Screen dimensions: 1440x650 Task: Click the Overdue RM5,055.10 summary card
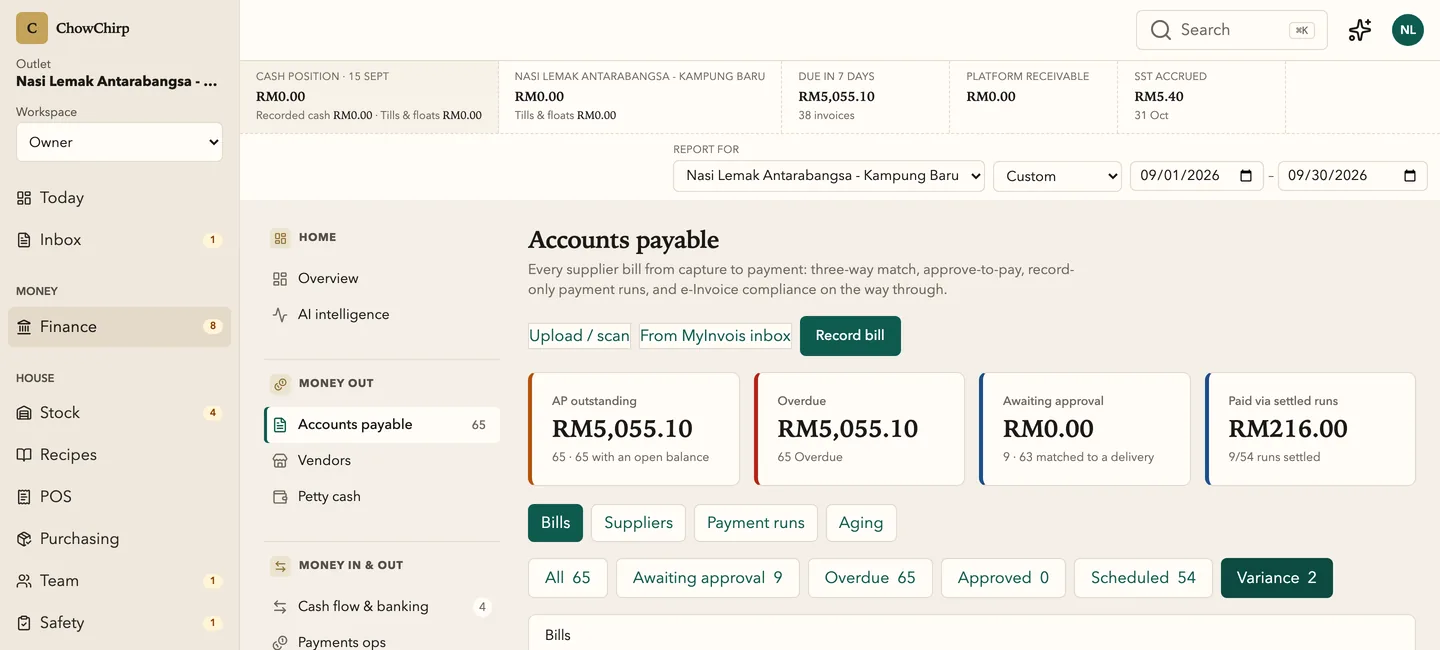tap(859, 429)
